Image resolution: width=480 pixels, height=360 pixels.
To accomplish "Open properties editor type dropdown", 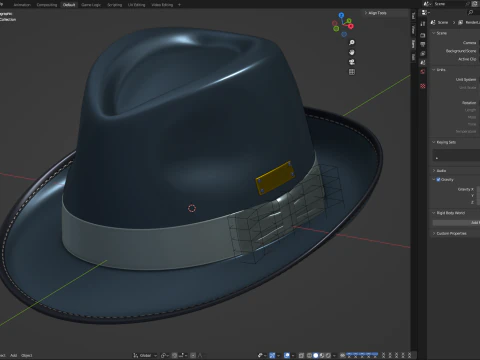I will 425,12.
